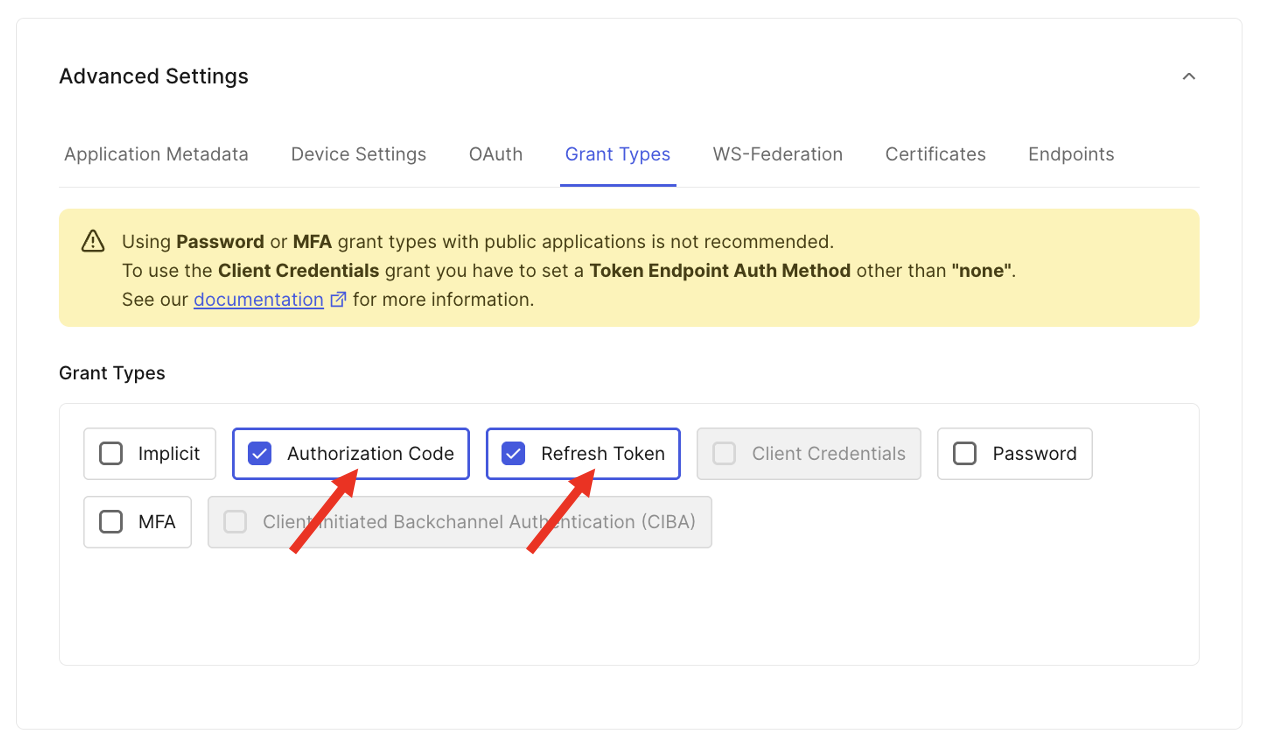Screen dimensions: 1272x748
Task: Click the documentation link in warning
Action: pyautogui.click(x=259, y=299)
